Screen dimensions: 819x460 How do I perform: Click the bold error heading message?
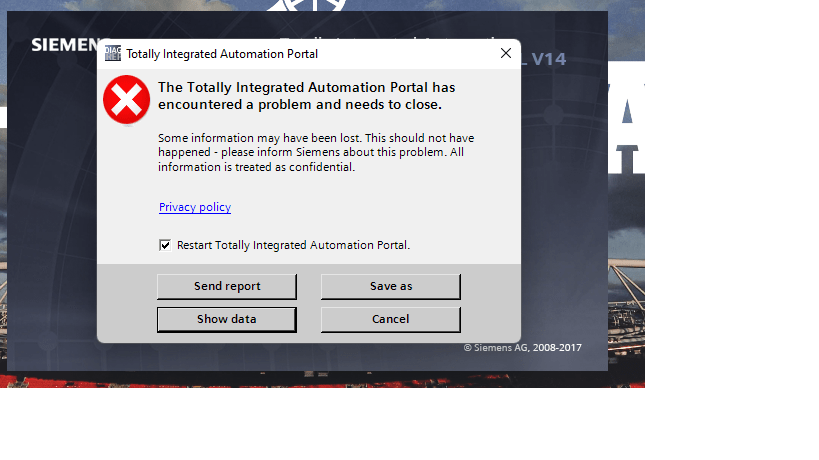tap(306, 96)
